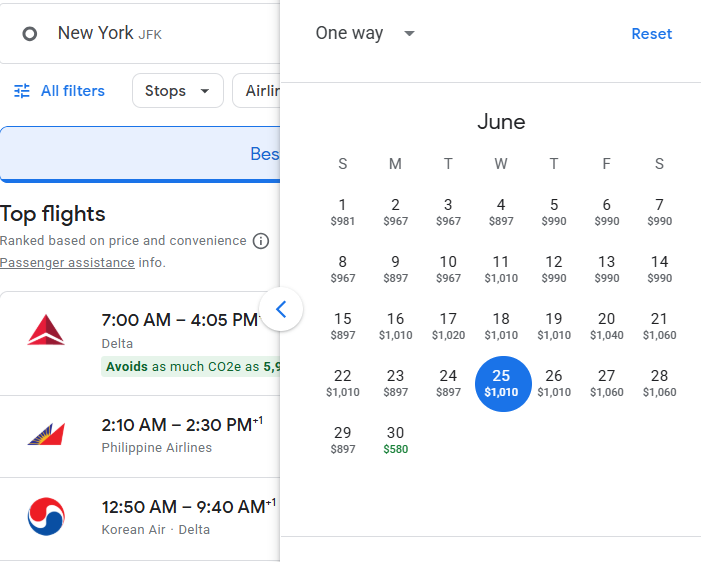
Task: Click the selected date June 25
Action: [x=503, y=384]
